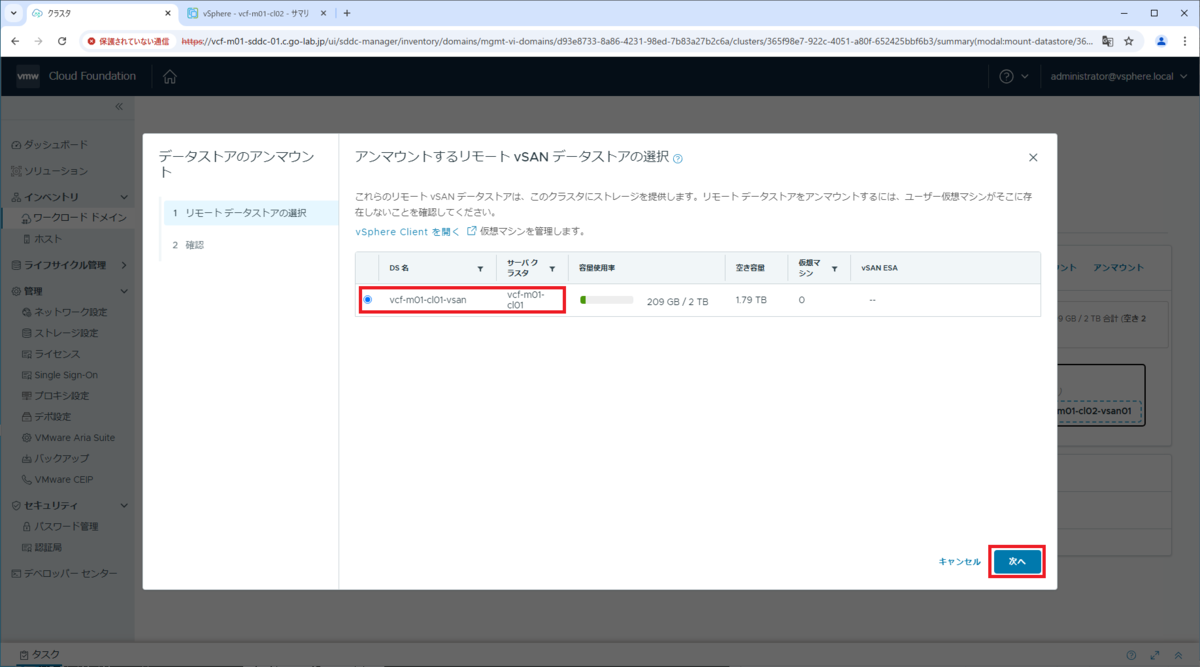Switch to the vSphere vcf-m01-cl02 browser tab

point(254,14)
